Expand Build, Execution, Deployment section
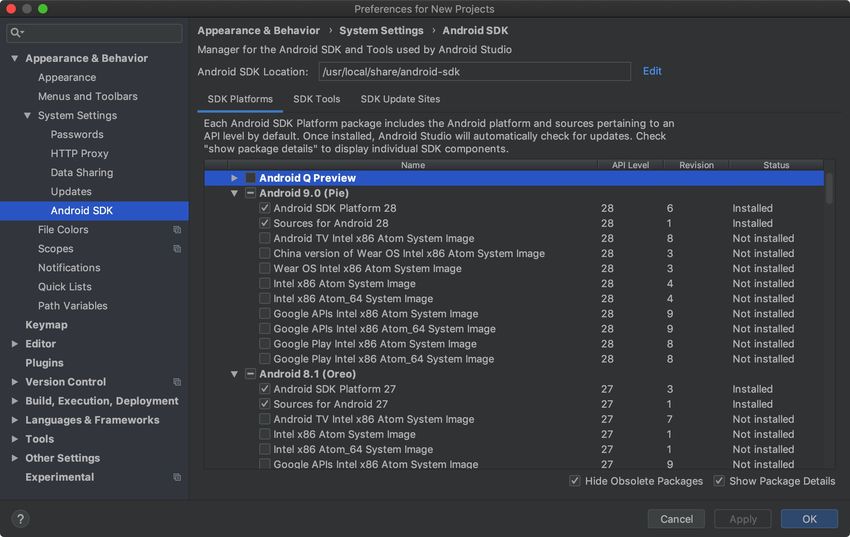This screenshot has height=537, width=850. (x=15, y=401)
